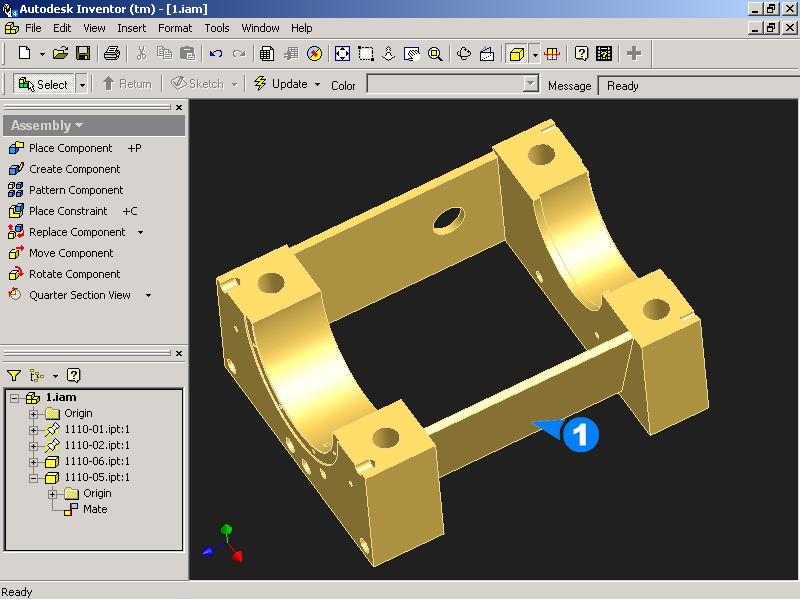Activate the Pan hand tool
This screenshot has height=600, width=800.
coord(389,54)
